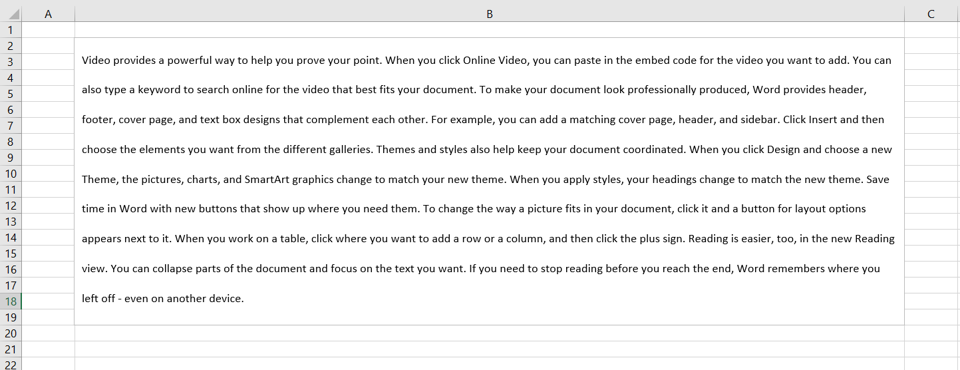Select row 9 header
This screenshot has width=960, height=370.
click(x=10, y=157)
